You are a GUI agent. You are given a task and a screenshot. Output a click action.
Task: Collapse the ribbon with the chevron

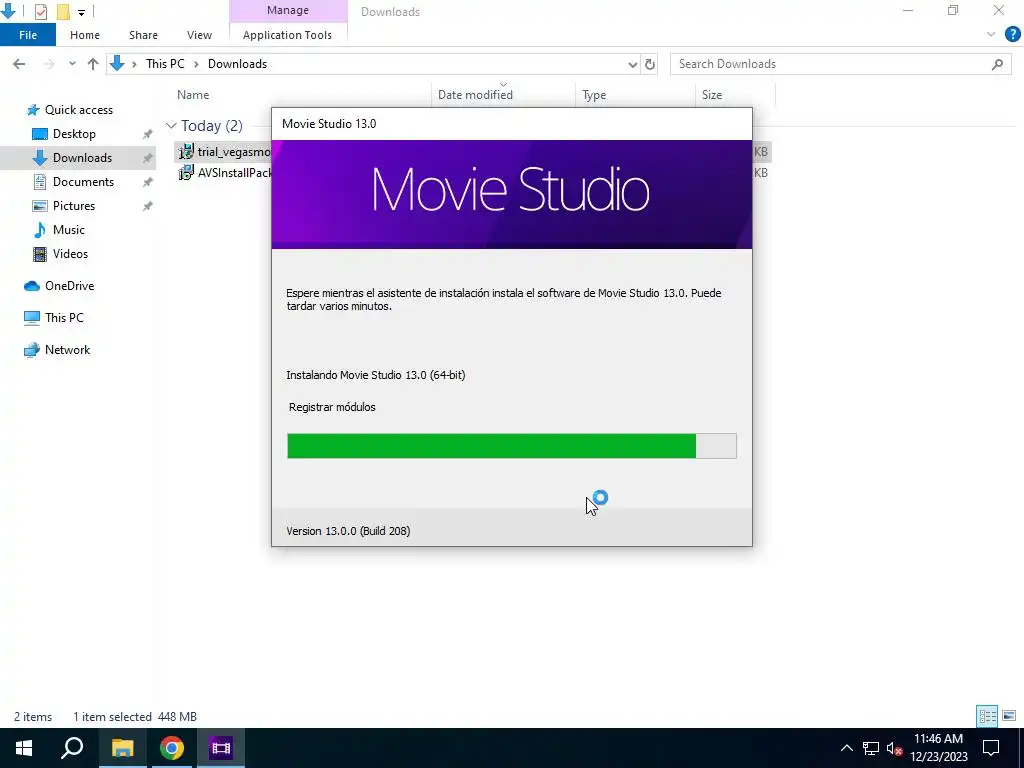[991, 35]
